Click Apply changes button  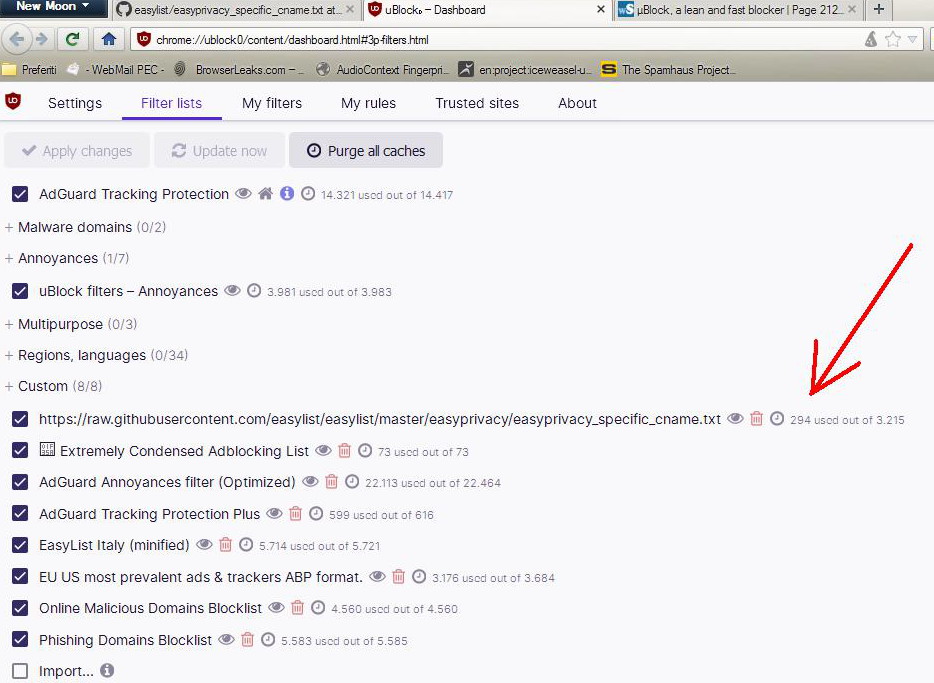[x=76, y=150]
